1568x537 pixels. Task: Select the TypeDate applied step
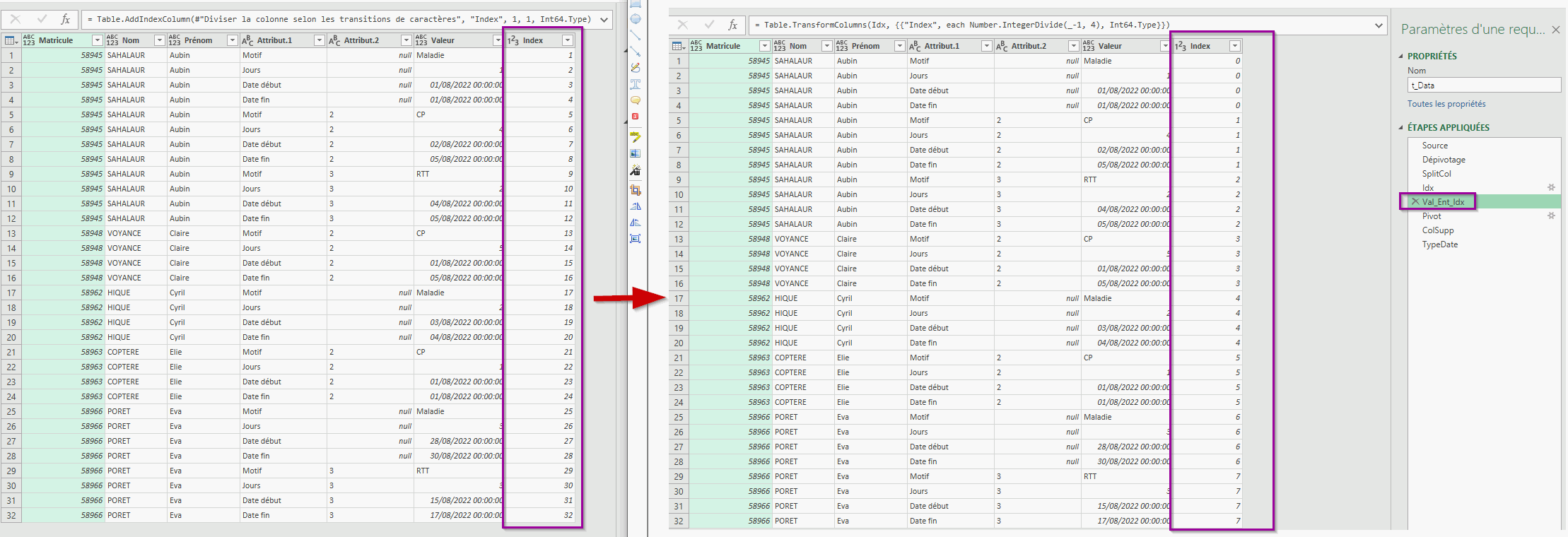pyautogui.click(x=1439, y=244)
